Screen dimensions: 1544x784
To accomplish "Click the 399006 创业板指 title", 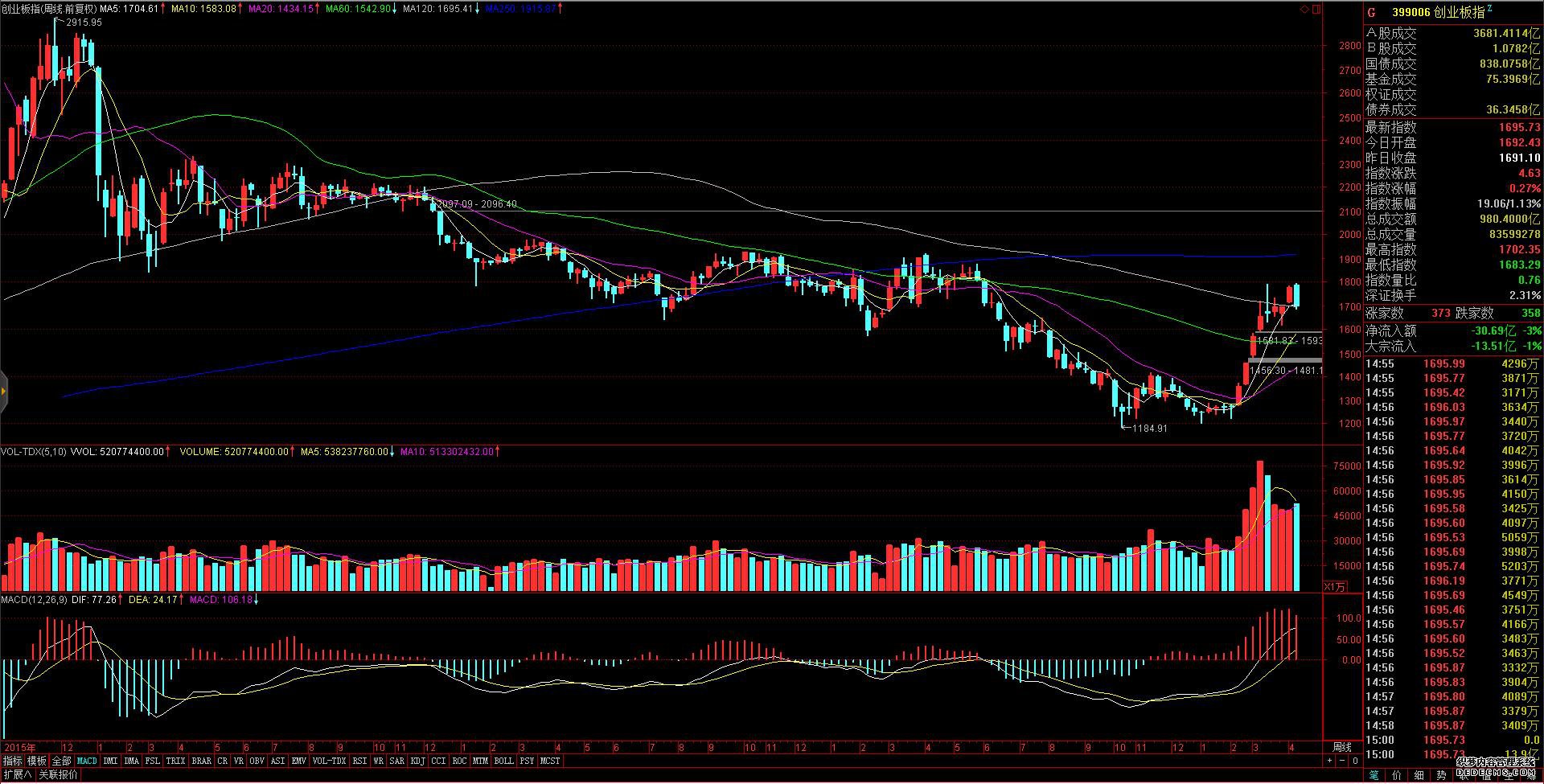I will (1437, 13).
